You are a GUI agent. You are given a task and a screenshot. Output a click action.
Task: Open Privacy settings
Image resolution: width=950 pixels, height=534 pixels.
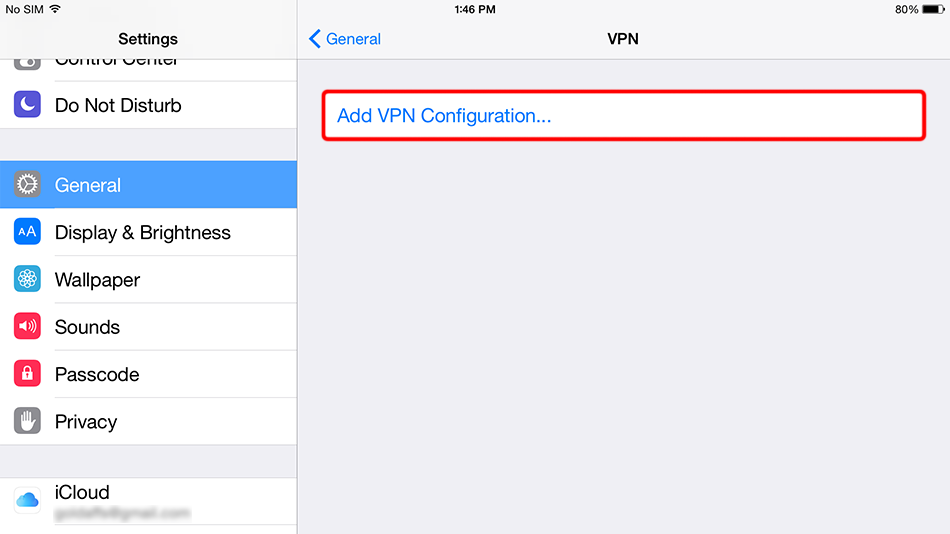point(86,421)
